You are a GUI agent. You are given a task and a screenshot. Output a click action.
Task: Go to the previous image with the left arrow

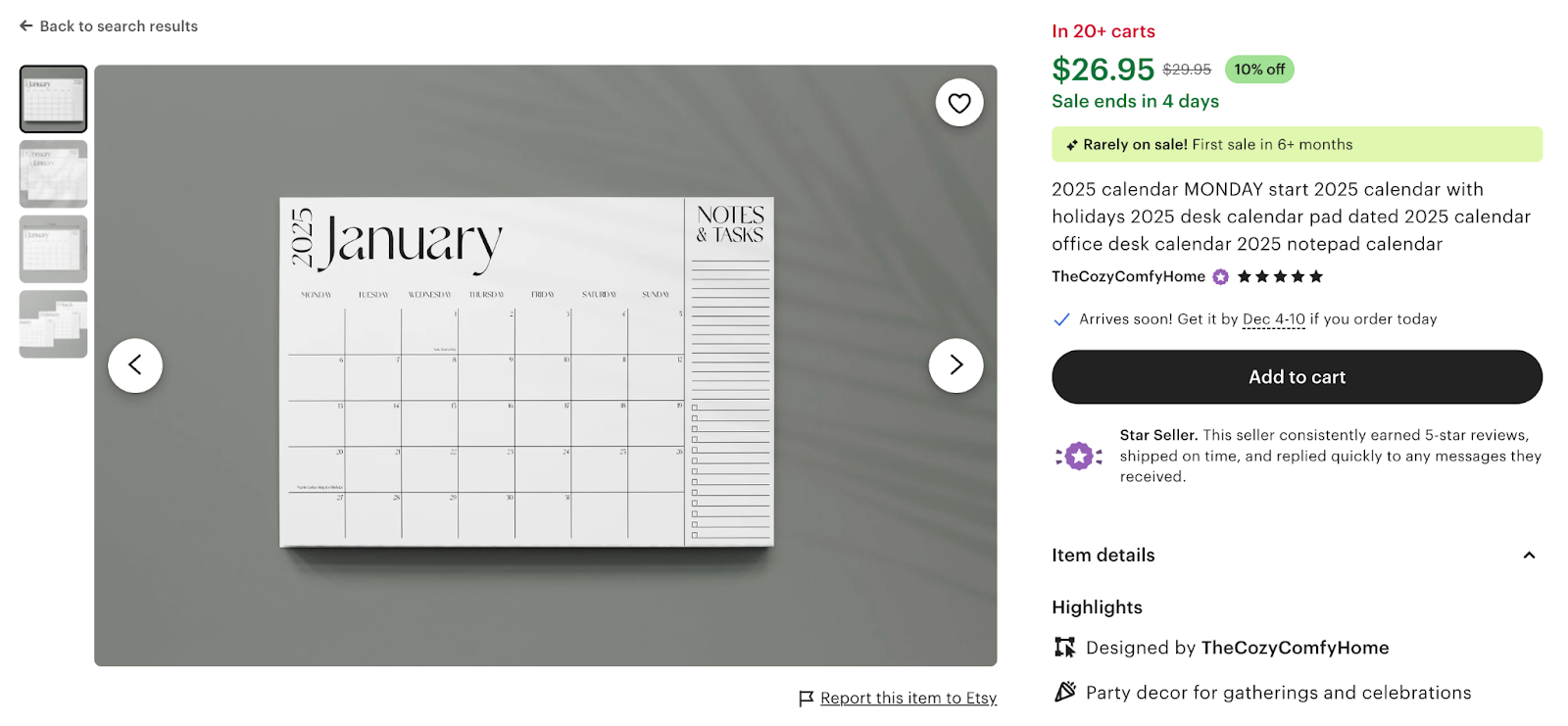coord(135,364)
